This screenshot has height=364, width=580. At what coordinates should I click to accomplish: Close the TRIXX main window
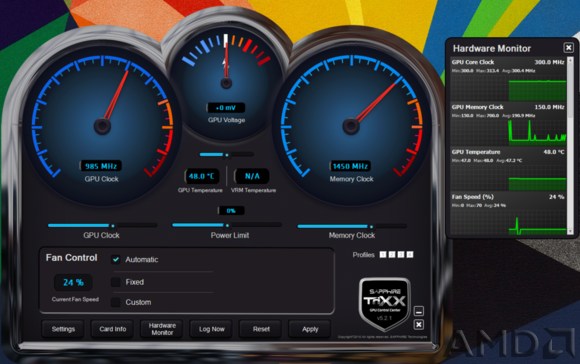[x=419, y=325]
